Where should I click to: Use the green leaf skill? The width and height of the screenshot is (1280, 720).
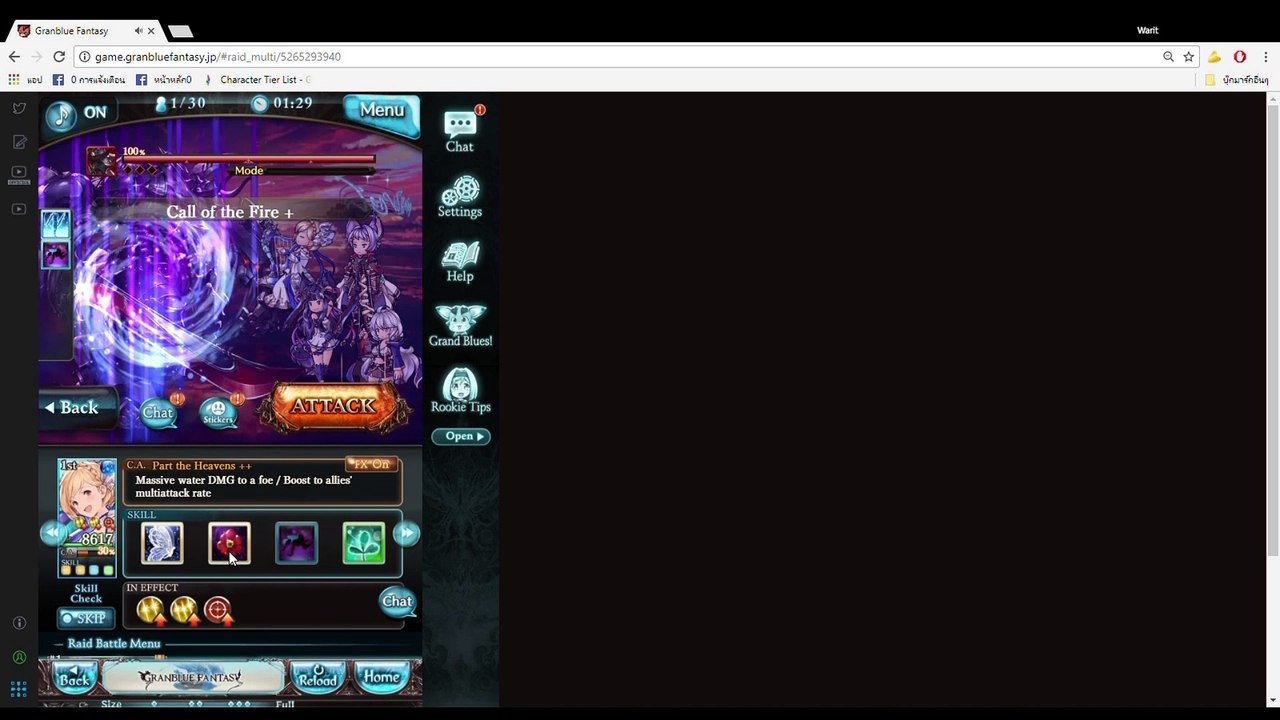(x=363, y=543)
